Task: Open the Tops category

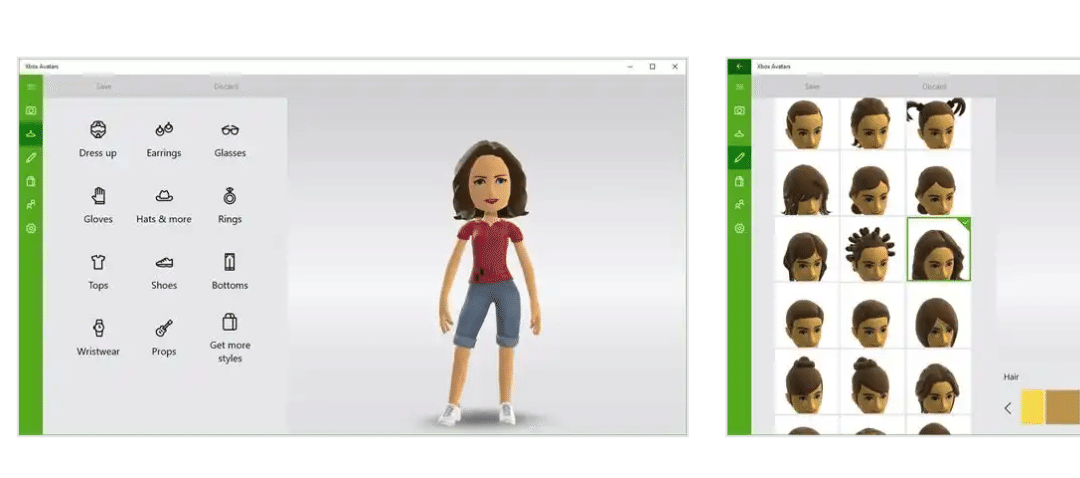Action: 98,271
